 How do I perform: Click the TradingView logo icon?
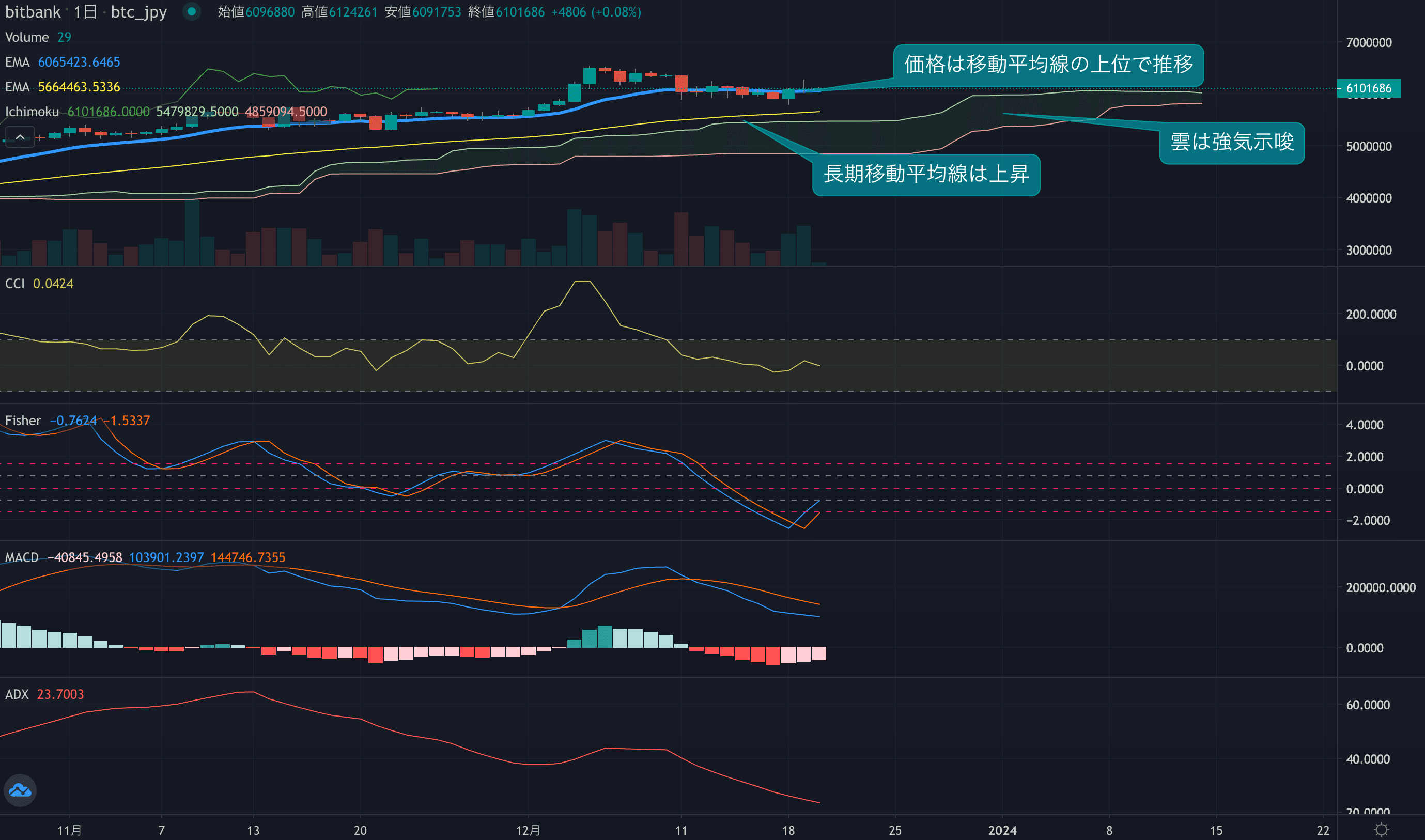pos(20,790)
